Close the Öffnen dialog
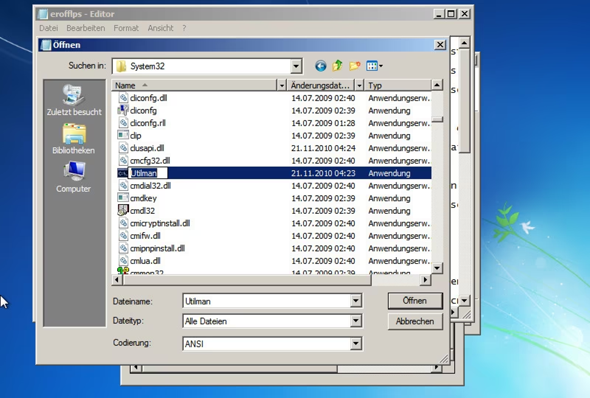 point(440,45)
